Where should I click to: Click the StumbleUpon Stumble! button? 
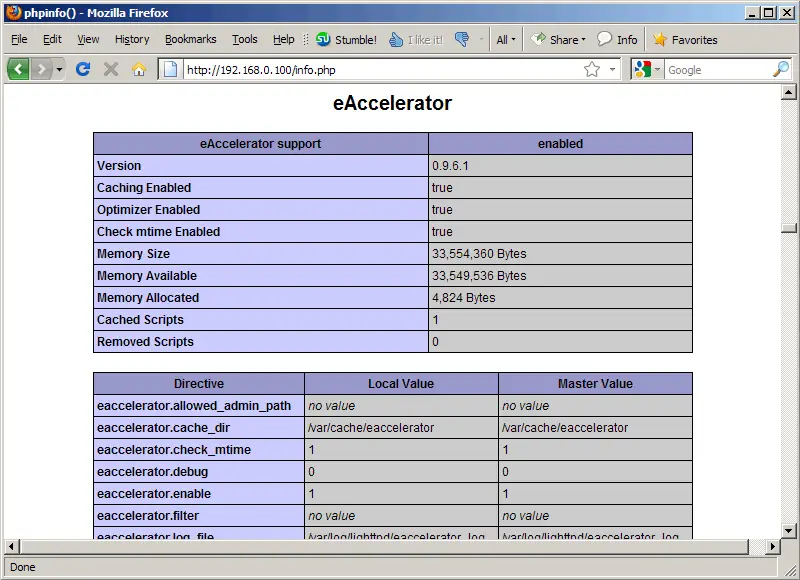[x=346, y=40]
